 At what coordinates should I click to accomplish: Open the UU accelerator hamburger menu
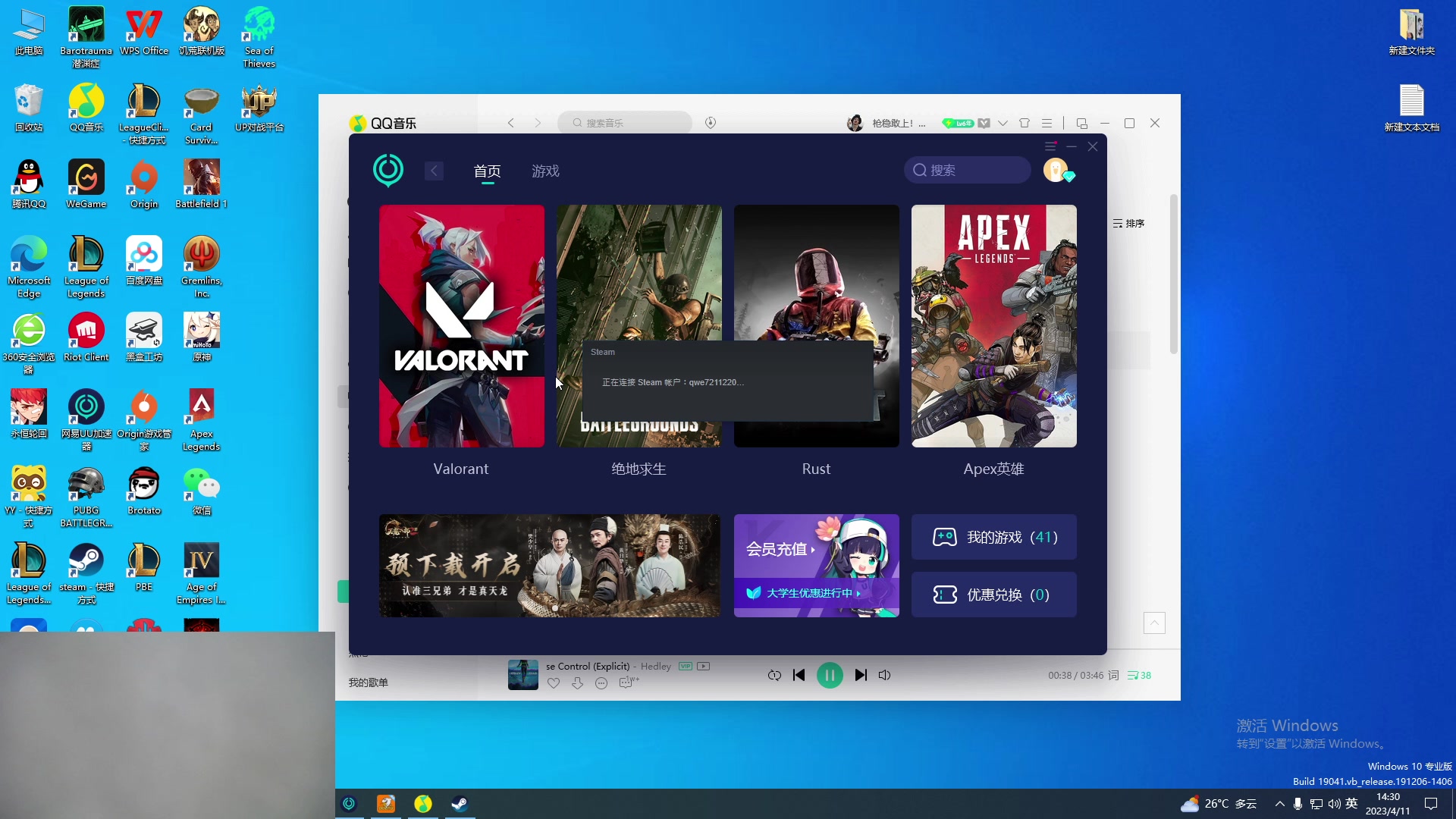coord(1050,146)
